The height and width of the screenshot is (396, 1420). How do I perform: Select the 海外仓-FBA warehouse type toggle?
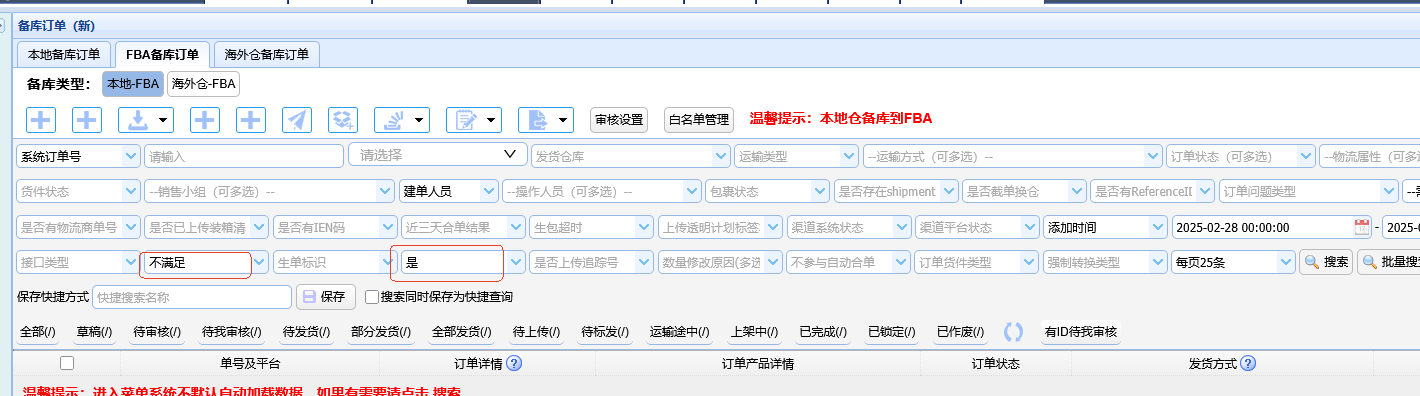click(x=203, y=84)
